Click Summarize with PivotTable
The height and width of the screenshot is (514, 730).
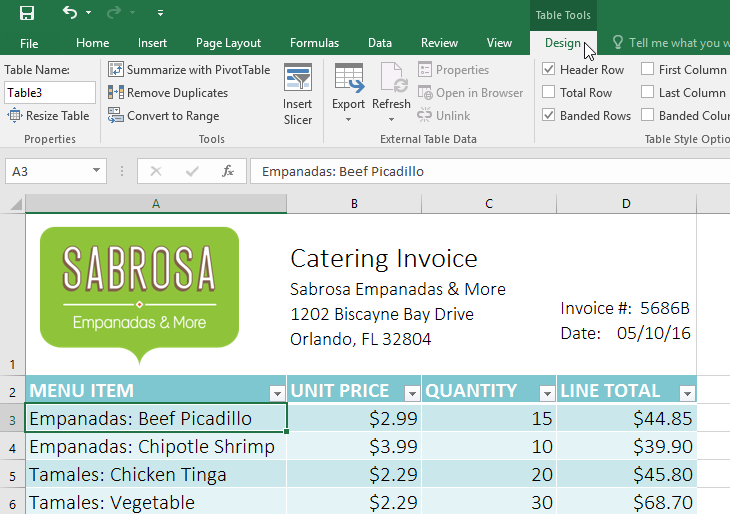[189, 70]
